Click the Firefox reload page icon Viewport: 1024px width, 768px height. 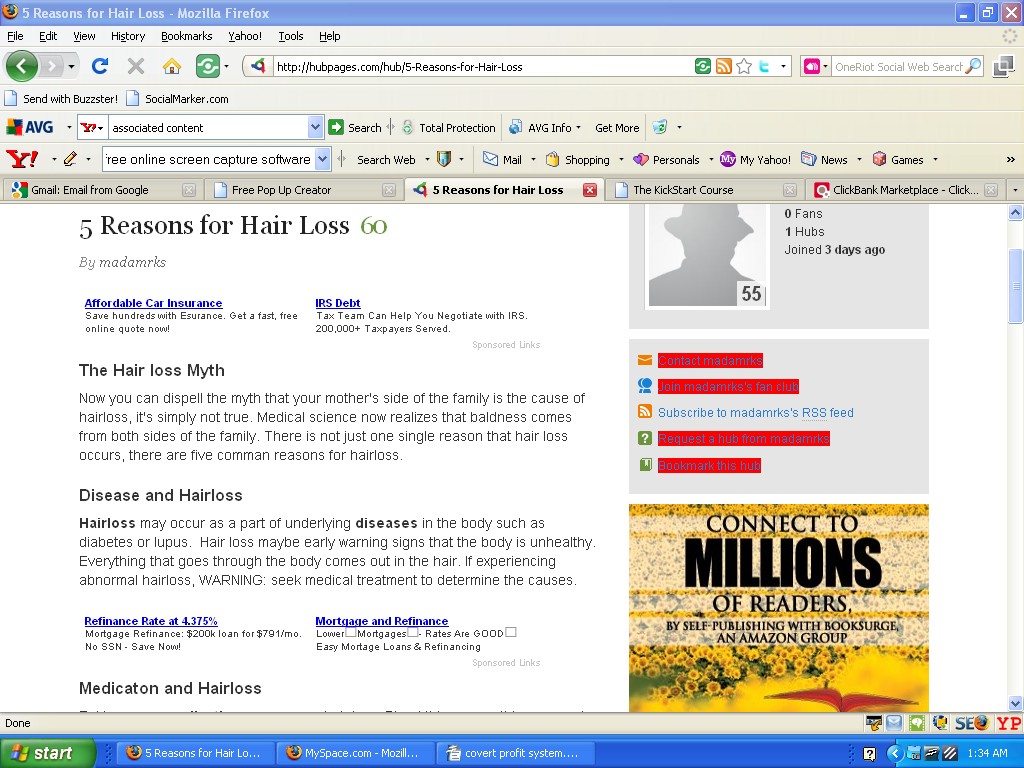(99, 66)
